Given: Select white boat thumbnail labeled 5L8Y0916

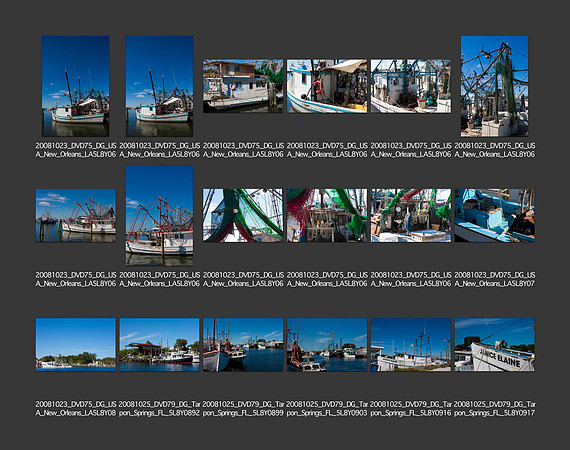Looking at the screenshot, I should coord(411,345).
